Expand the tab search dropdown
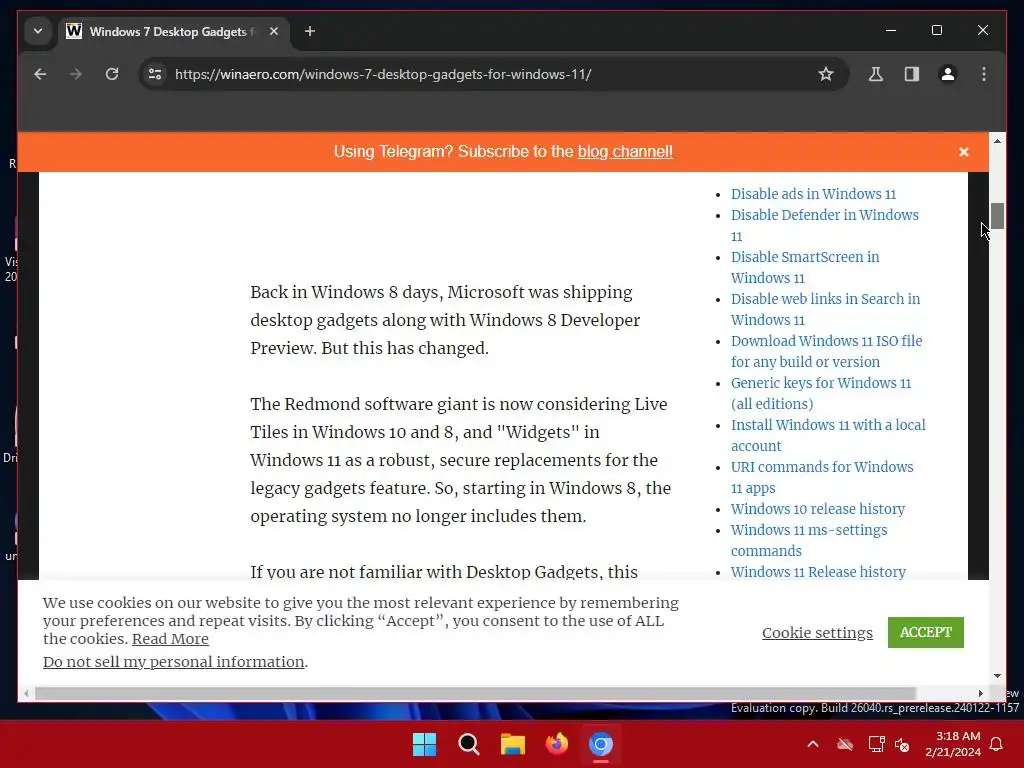 [38, 31]
